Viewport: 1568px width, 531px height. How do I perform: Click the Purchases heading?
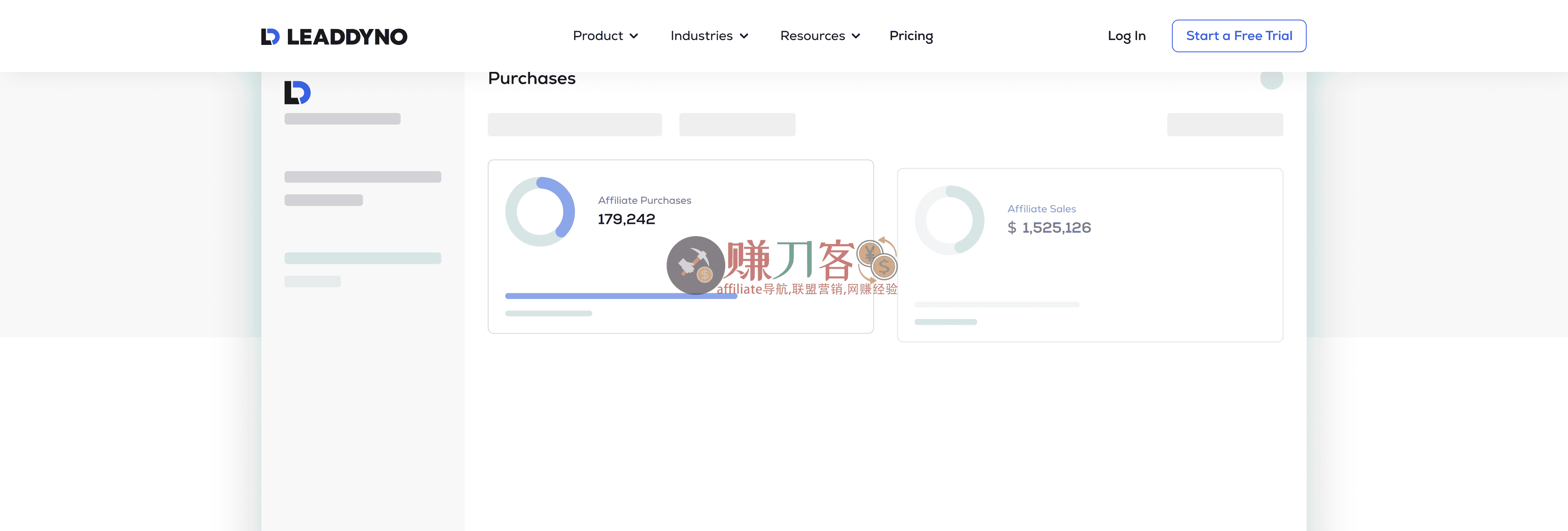531,78
